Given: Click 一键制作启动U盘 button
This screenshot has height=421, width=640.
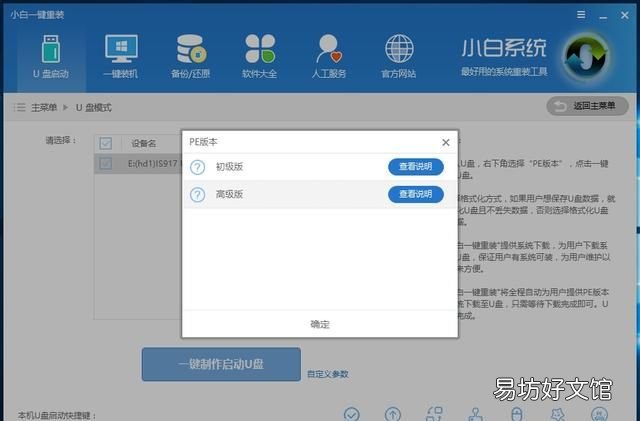Looking at the screenshot, I should (221, 364).
